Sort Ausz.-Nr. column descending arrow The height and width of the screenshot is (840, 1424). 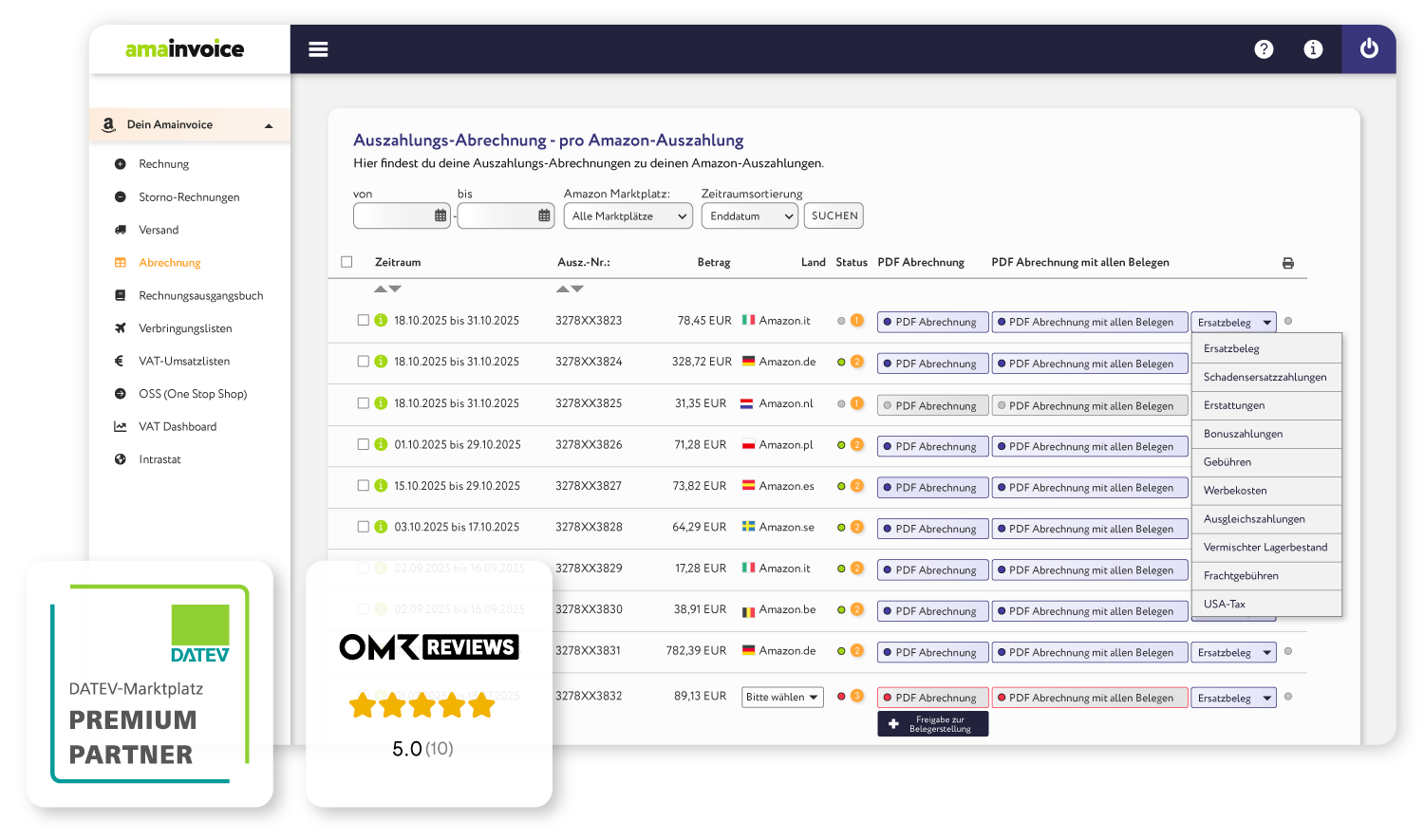(x=577, y=289)
